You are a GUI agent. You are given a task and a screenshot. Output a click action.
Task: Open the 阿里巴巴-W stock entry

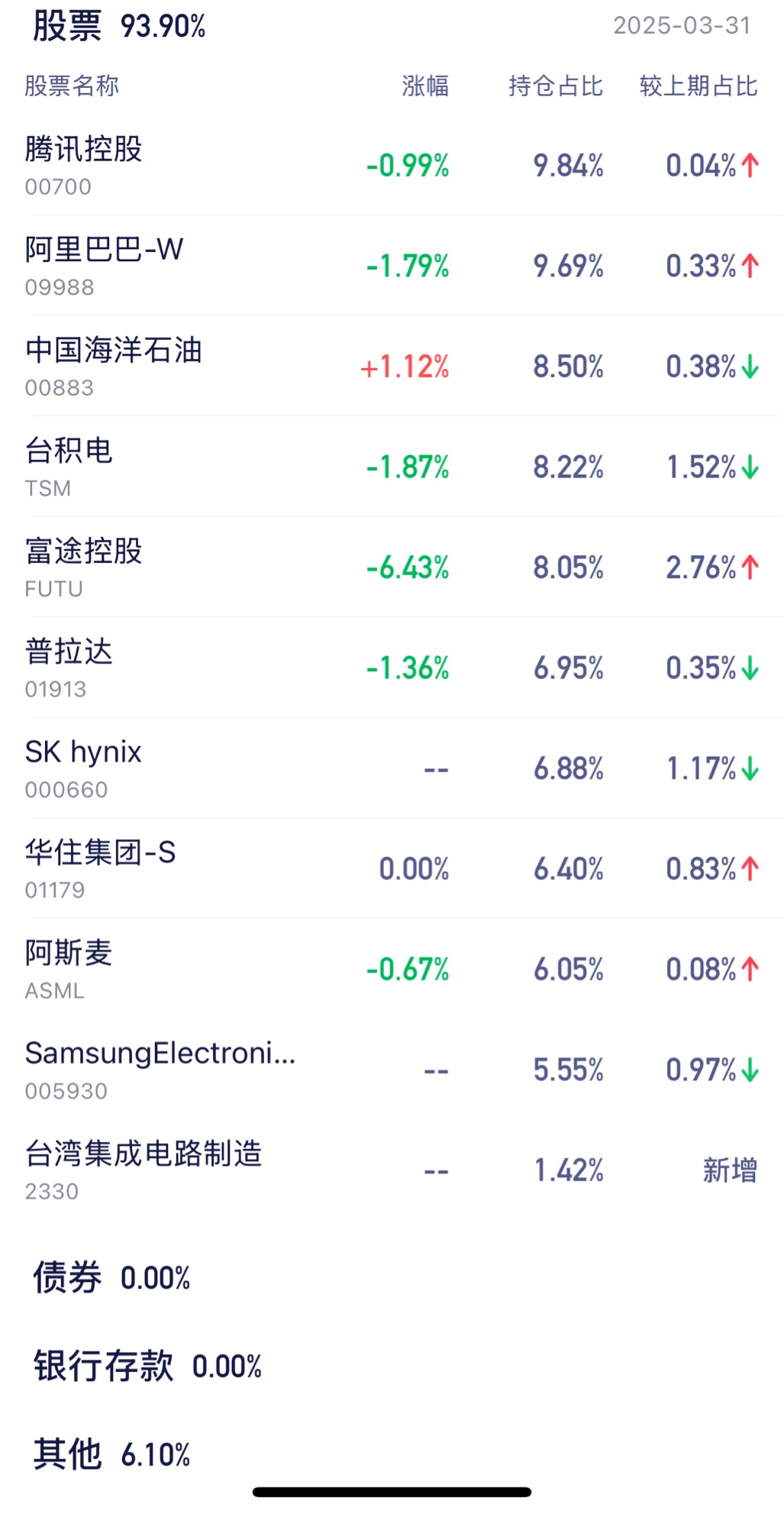tap(392, 266)
